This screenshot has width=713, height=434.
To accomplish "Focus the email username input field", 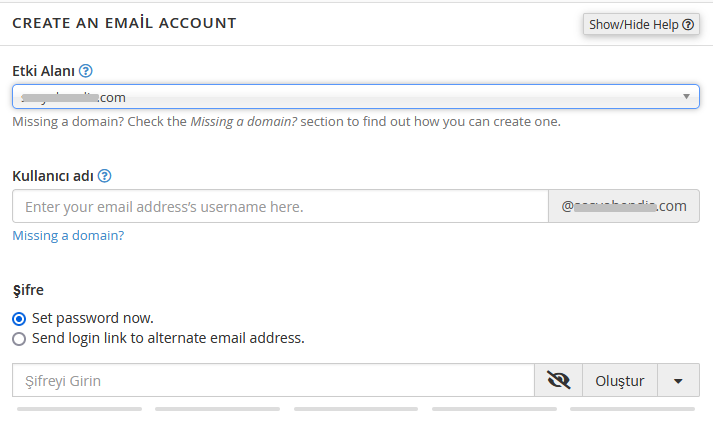I will pyautogui.click(x=281, y=206).
